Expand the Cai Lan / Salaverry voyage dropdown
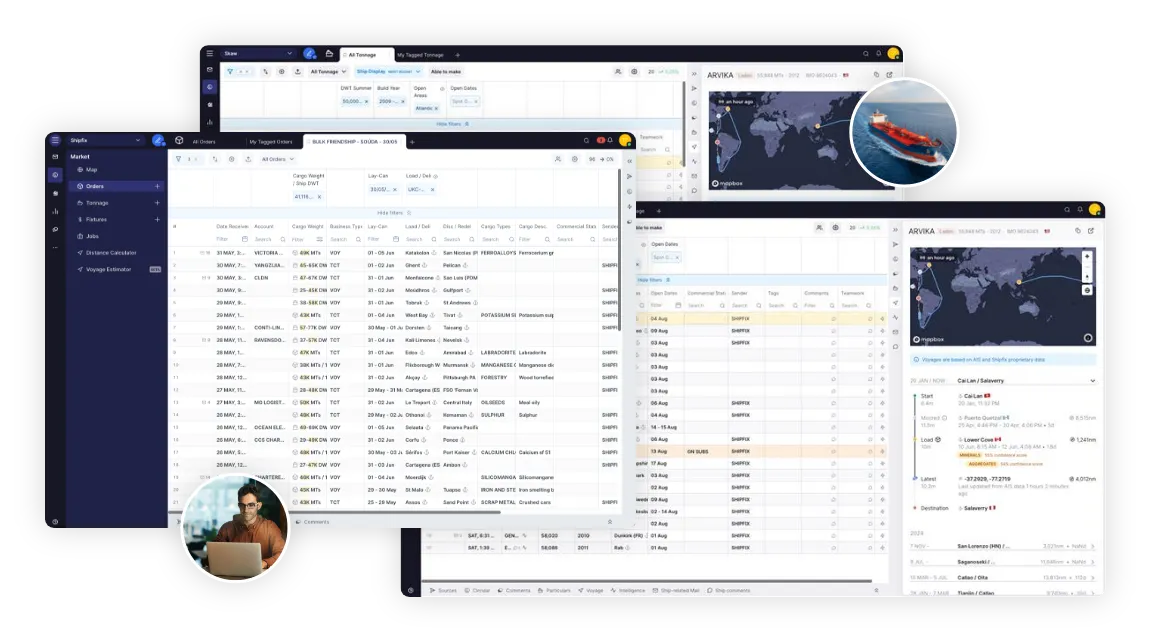The width and height of the screenshot is (1151, 642). point(1092,381)
